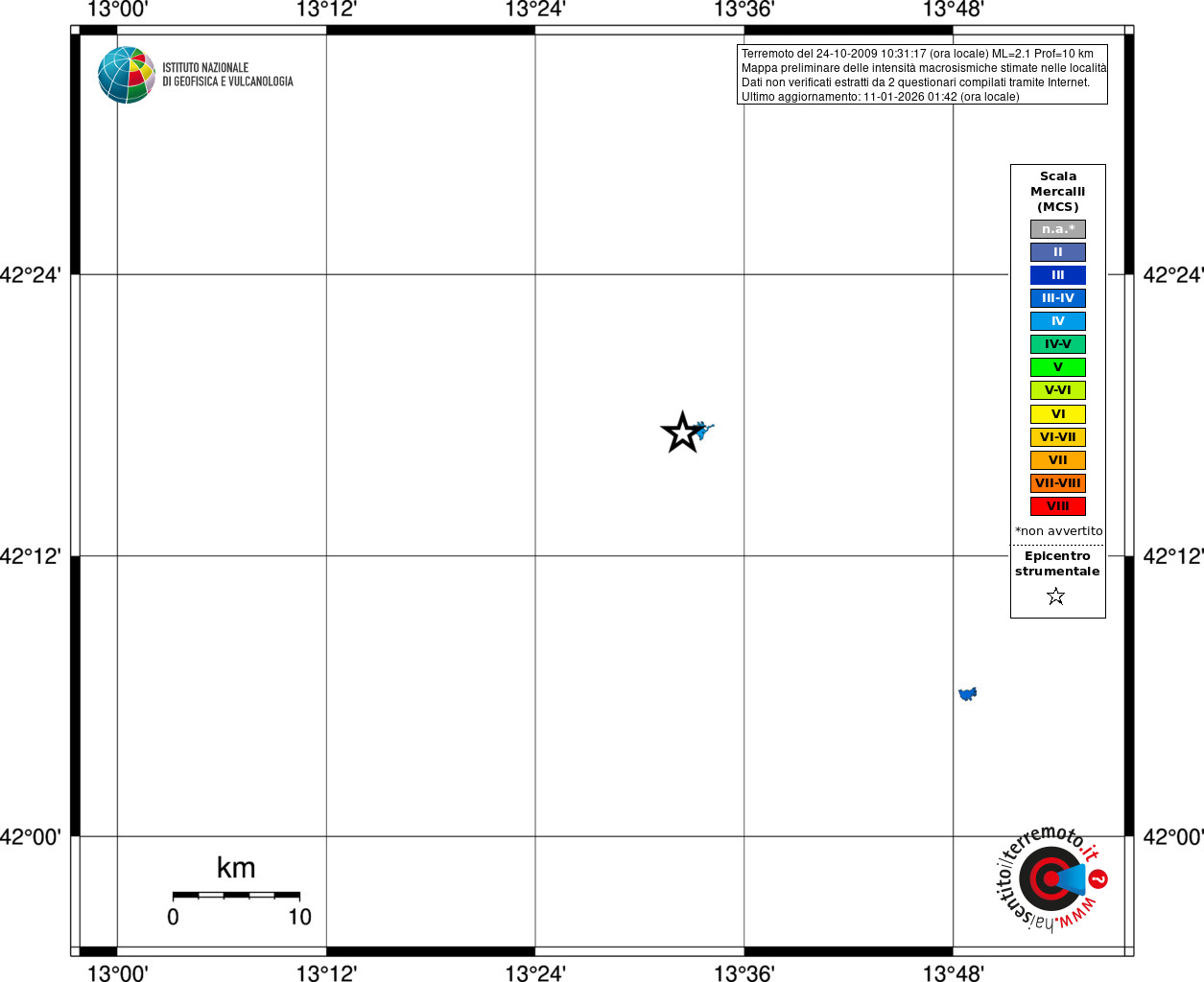
Task: Click the '*non avvertito' legend note
Action: tap(1058, 531)
